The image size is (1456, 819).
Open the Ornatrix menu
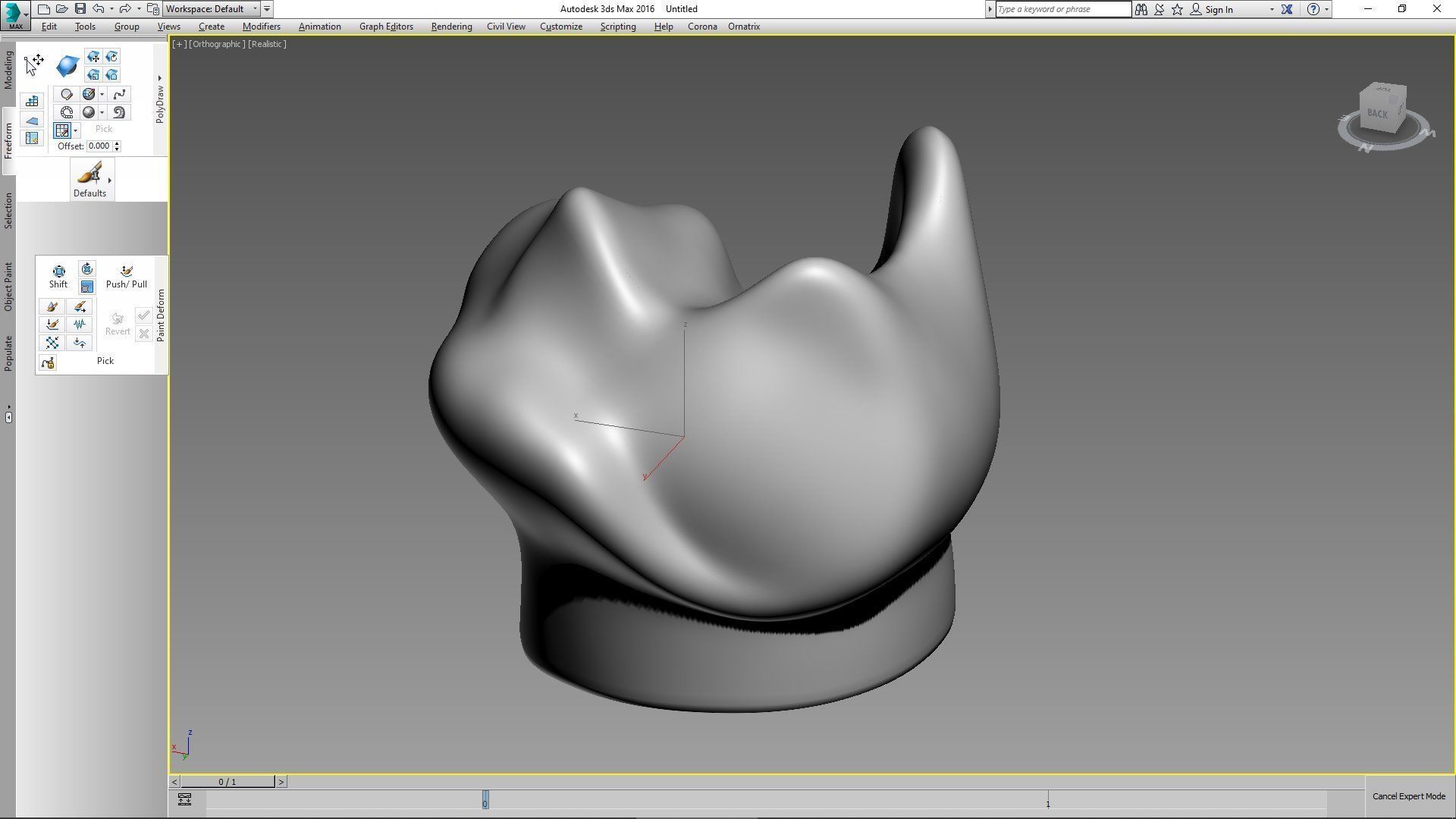click(744, 27)
